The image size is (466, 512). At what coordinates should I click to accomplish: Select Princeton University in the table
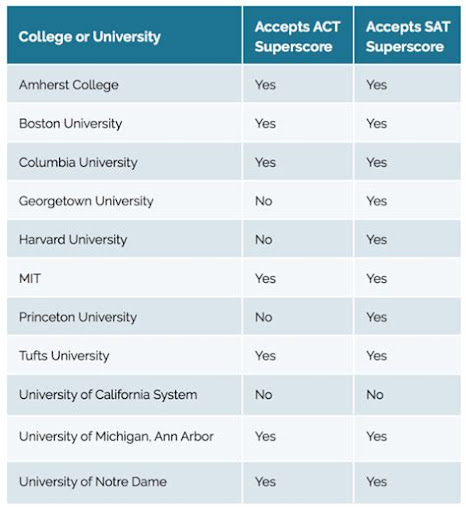coord(78,317)
